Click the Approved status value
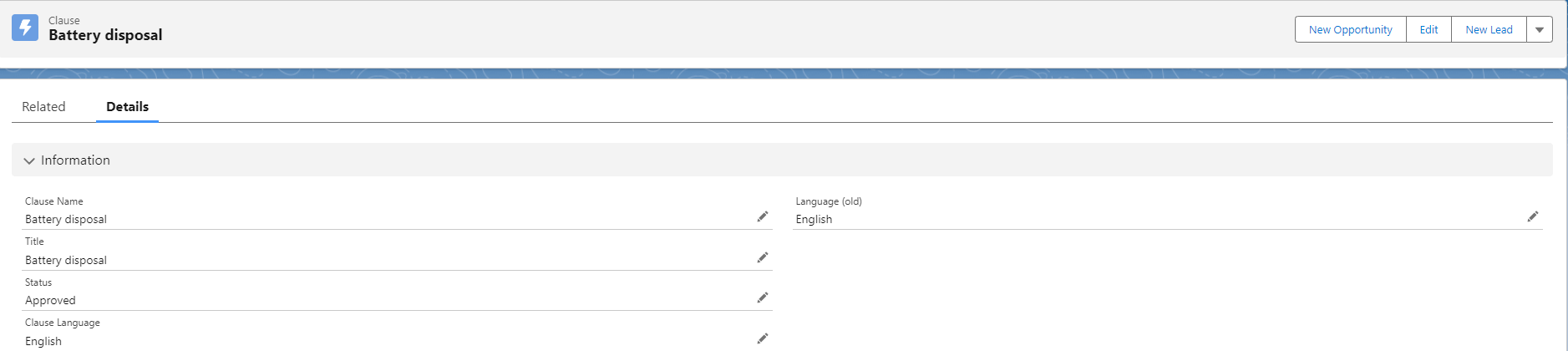This screenshot has width=1568, height=351. 50,301
